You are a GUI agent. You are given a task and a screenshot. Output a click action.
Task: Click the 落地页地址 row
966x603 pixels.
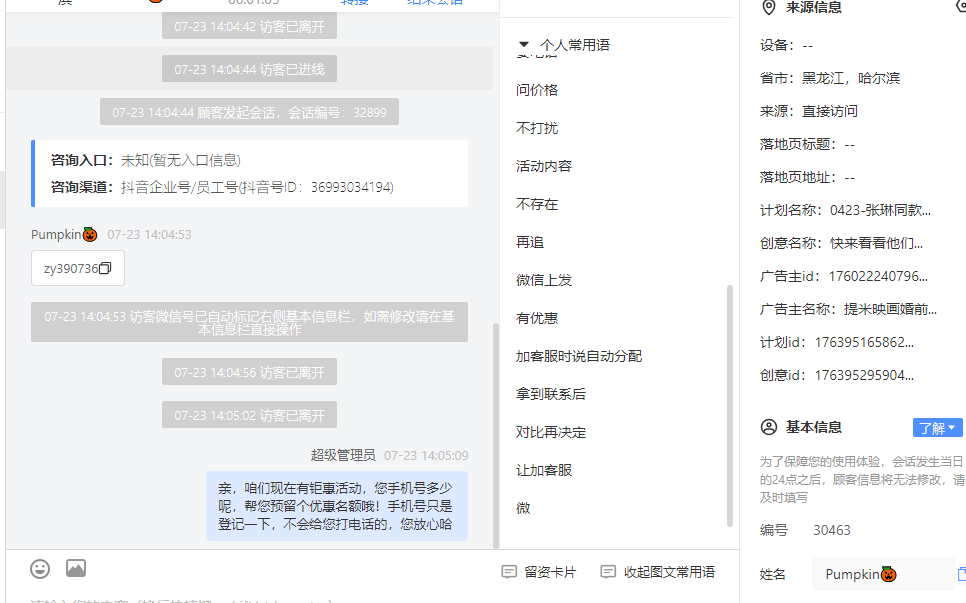[x=808, y=177]
